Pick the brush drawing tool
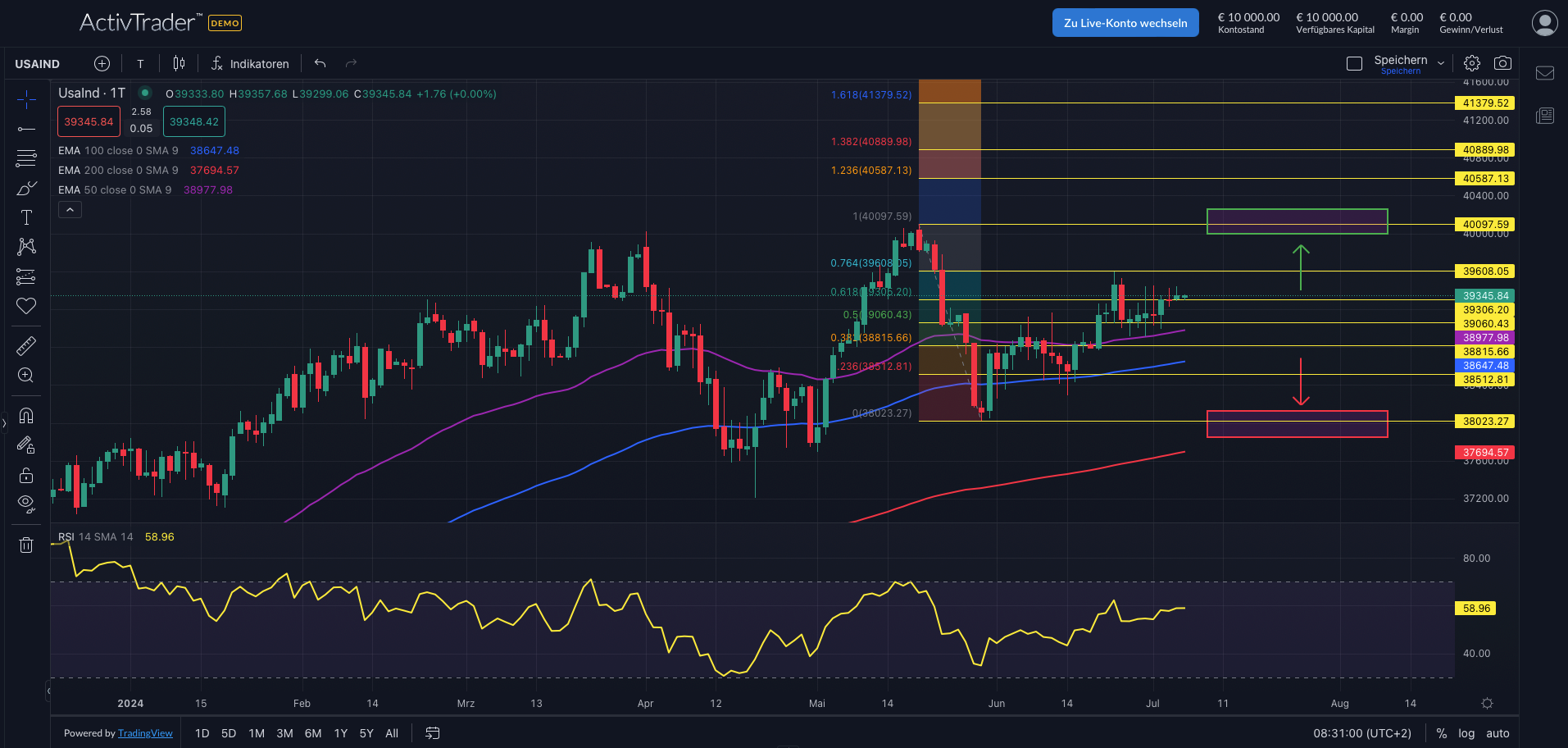The width and height of the screenshot is (1568, 748). [x=26, y=188]
